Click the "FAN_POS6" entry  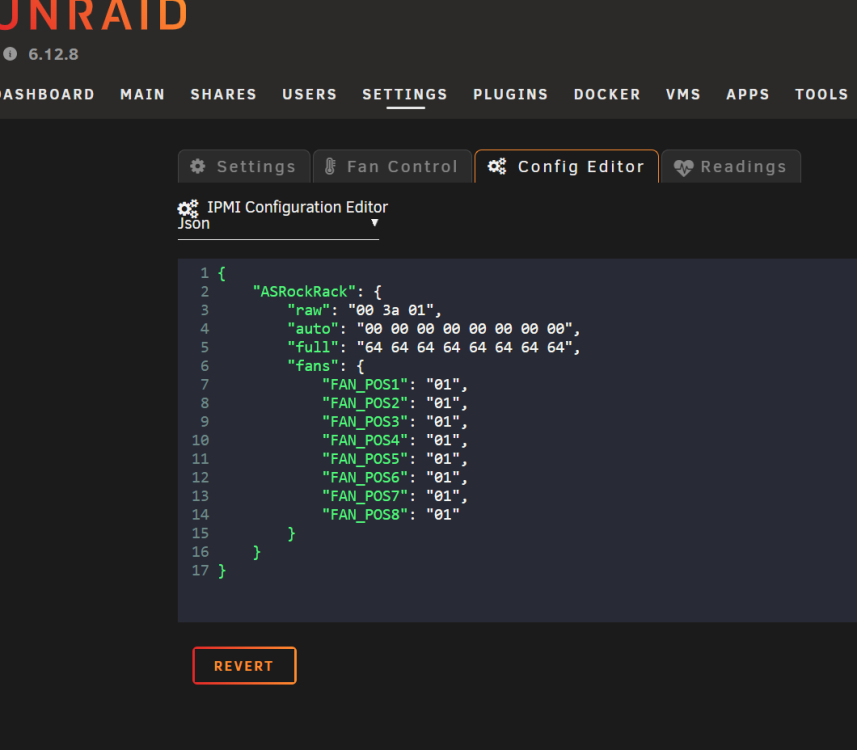[x=365, y=477]
